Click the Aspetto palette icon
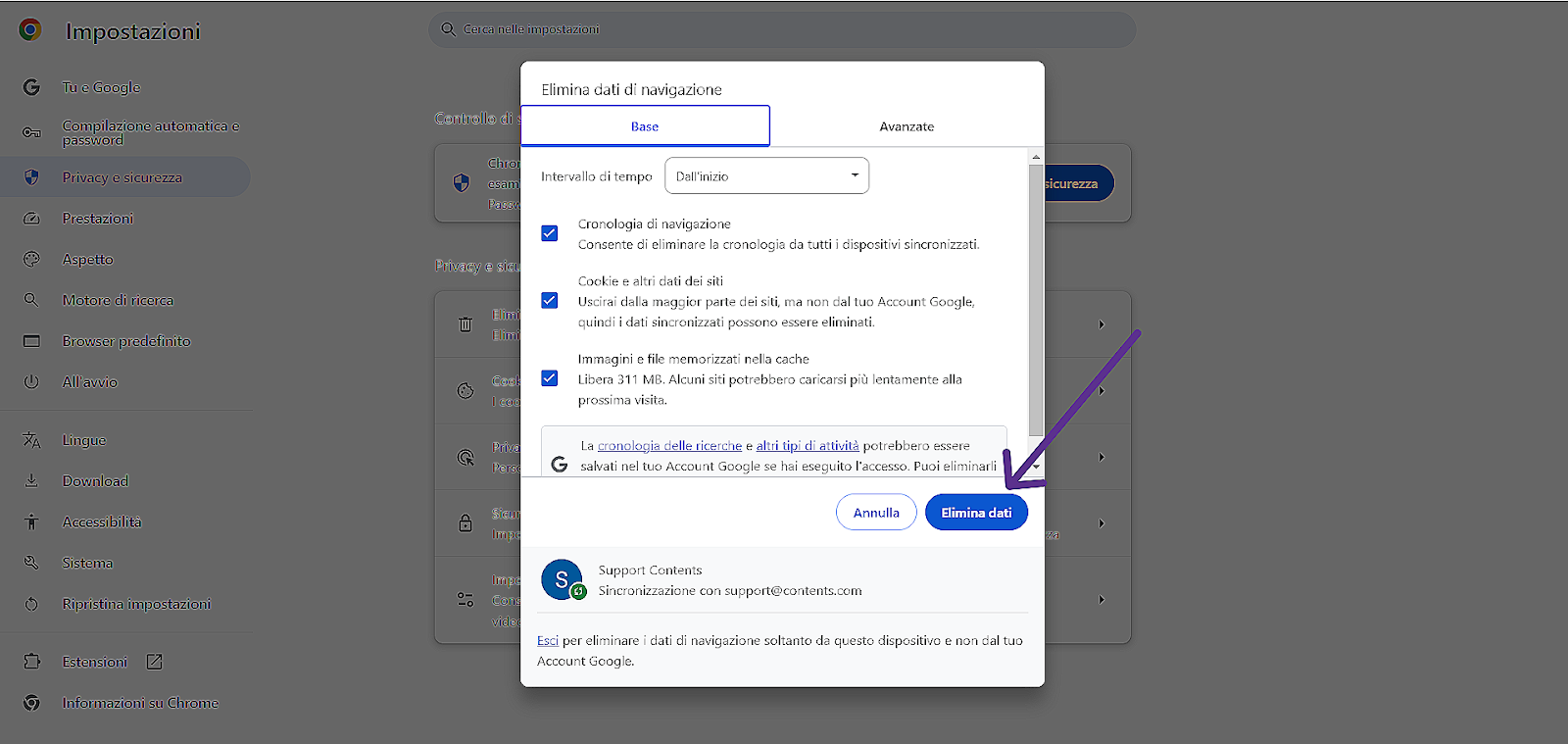This screenshot has height=744, width=1568. pos(31,260)
